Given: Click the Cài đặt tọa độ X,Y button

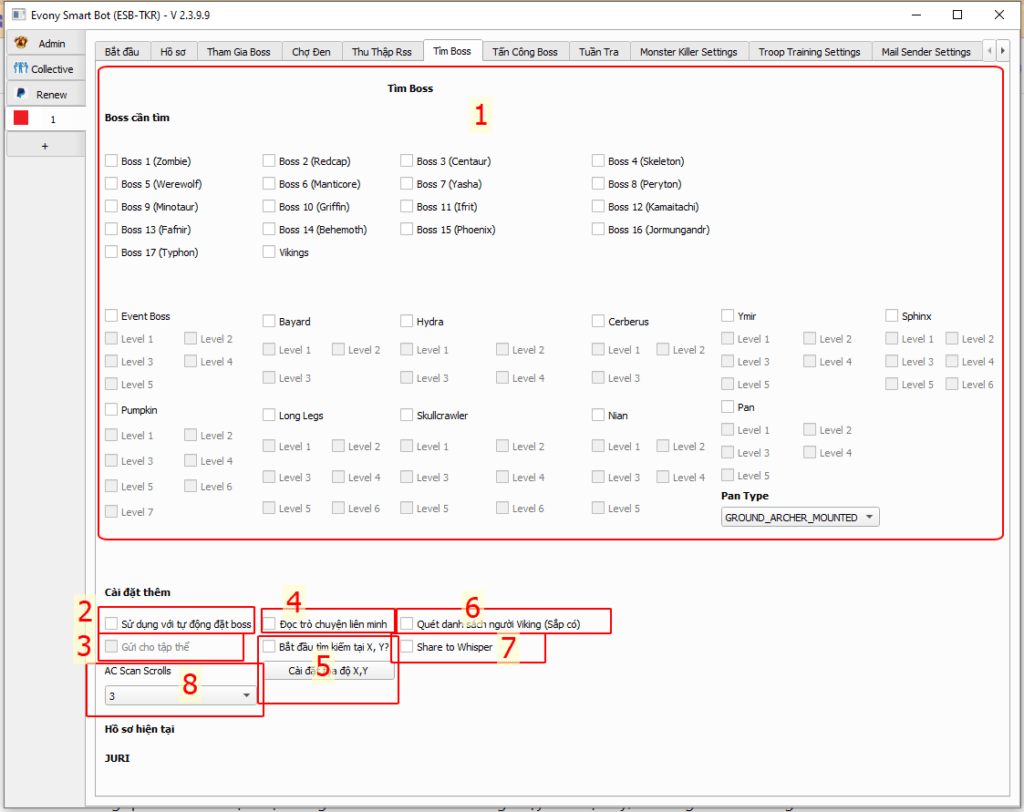Looking at the screenshot, I should point(329,671).
